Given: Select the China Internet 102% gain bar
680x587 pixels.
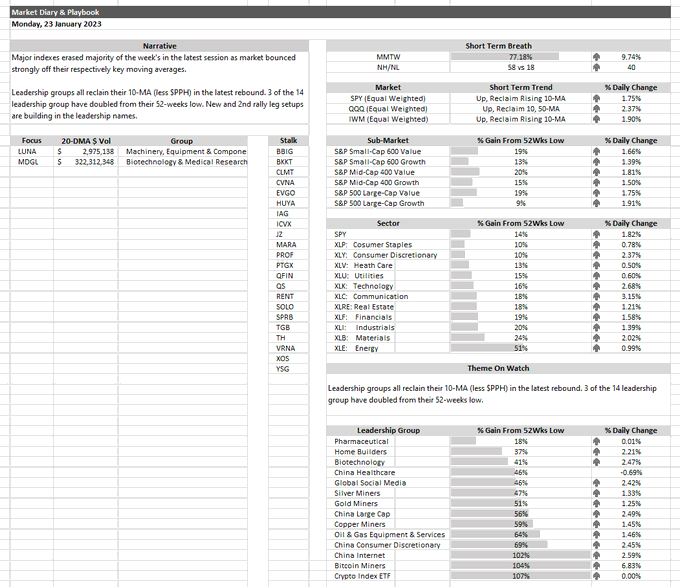Looking at the screenshot, I should [x=520, y=555].
